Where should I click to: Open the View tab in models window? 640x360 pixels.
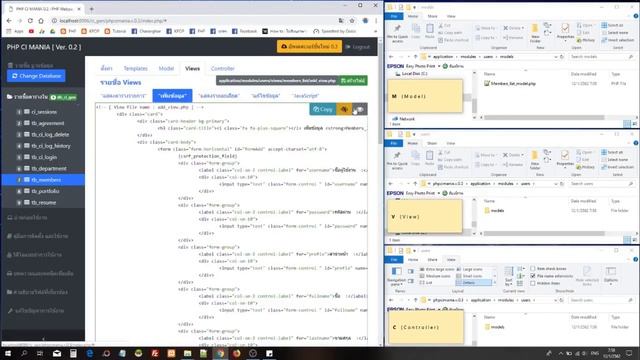pyautogui.click(x=451, y=16)
